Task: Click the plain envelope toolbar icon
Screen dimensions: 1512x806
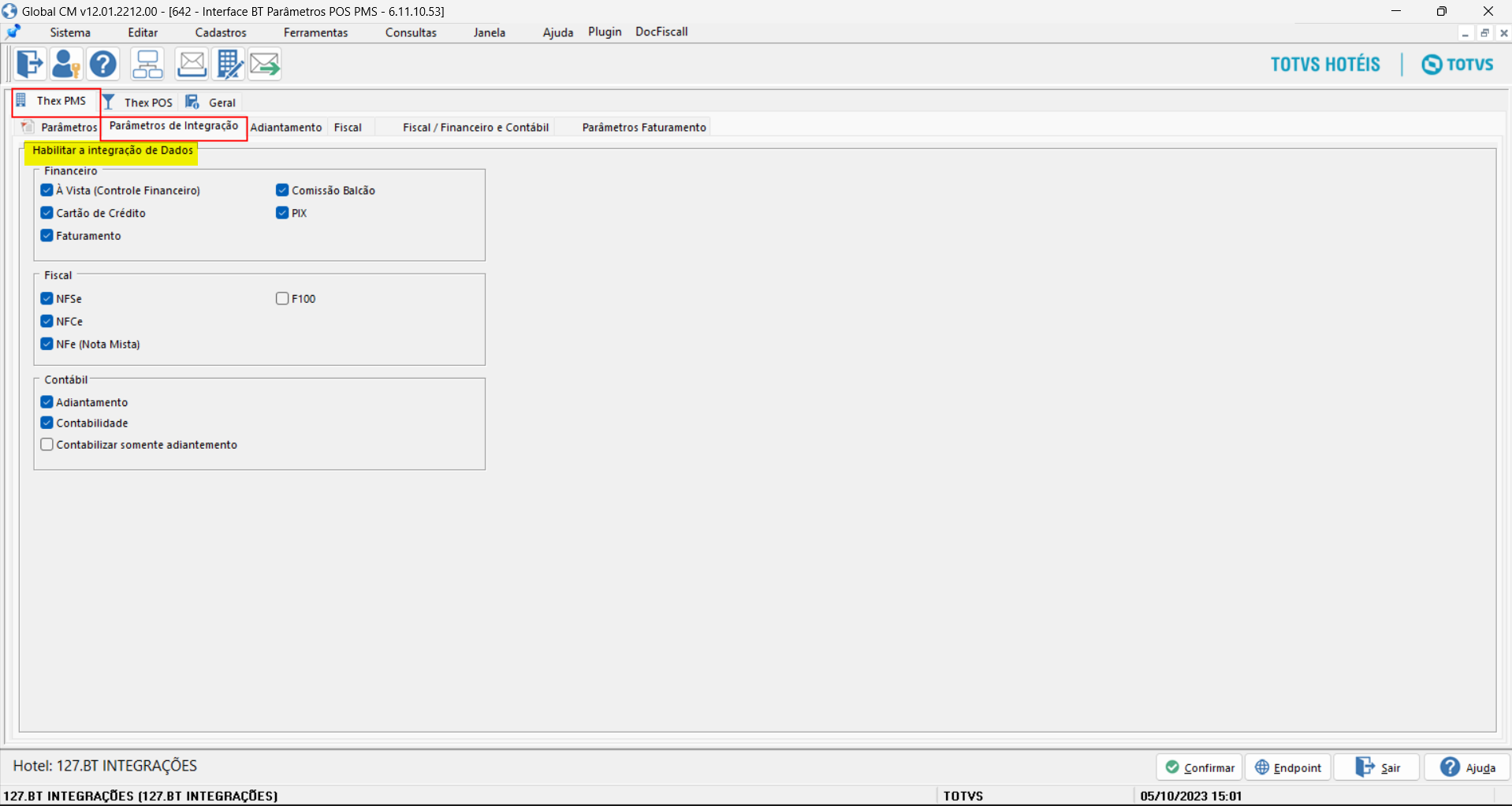Action: (192, 64)
